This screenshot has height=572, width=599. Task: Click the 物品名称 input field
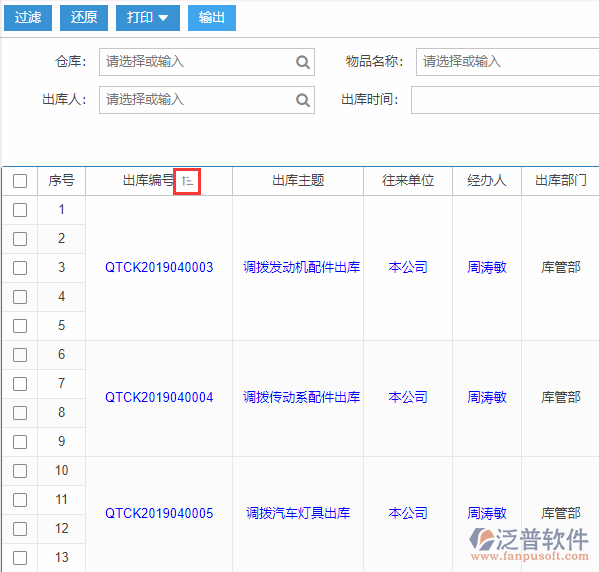[507, 62]
